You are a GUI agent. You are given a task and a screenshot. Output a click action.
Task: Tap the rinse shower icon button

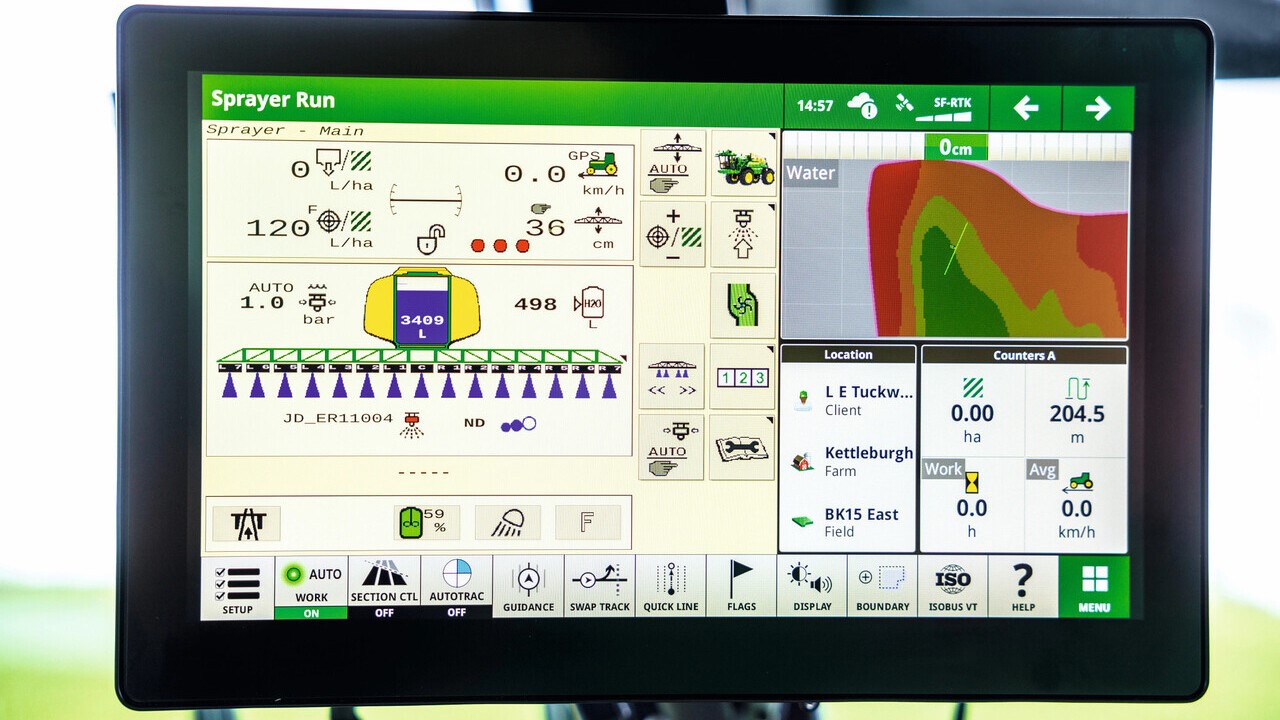[508, 522]
